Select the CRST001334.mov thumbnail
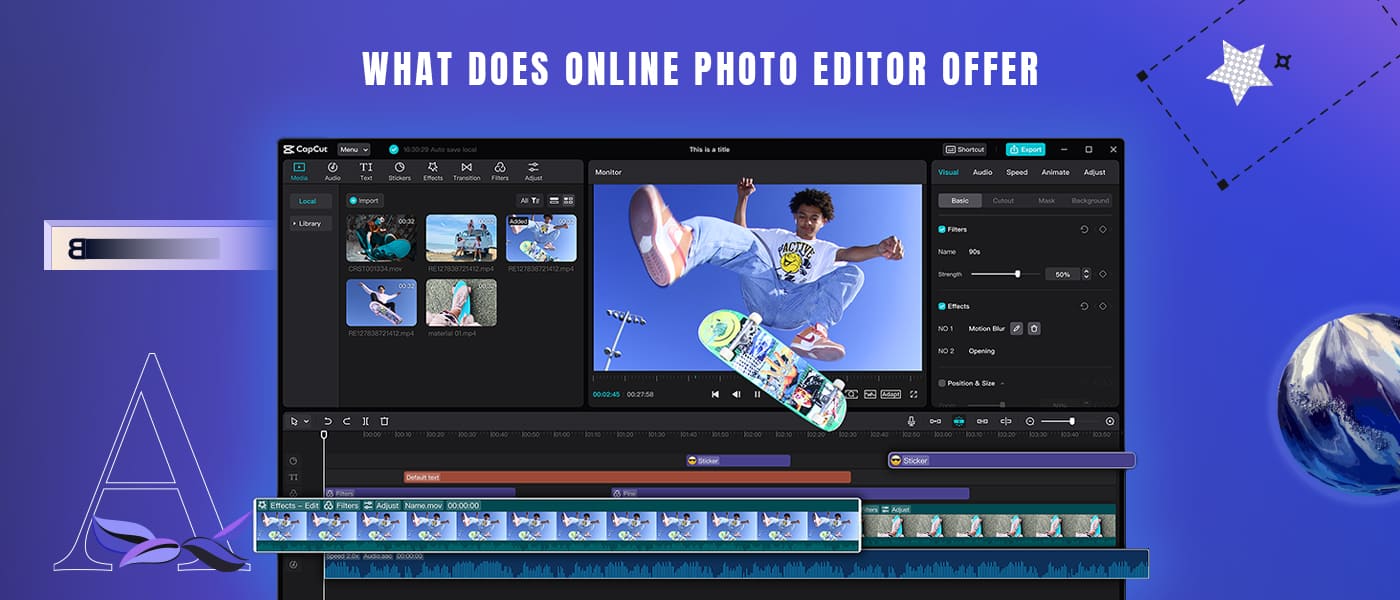 coord(381,238)
